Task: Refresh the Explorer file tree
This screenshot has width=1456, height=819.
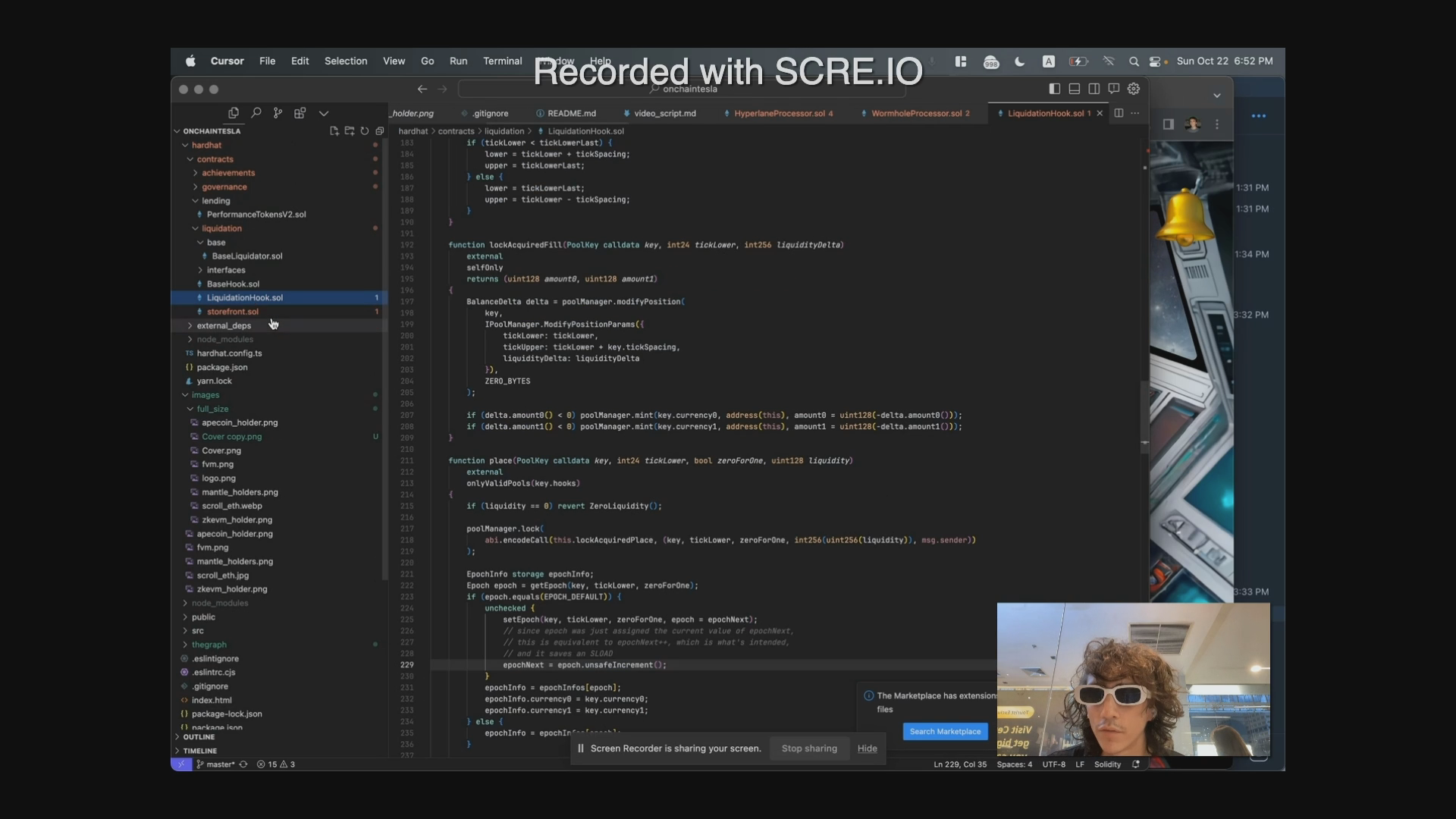Action: 365,131
